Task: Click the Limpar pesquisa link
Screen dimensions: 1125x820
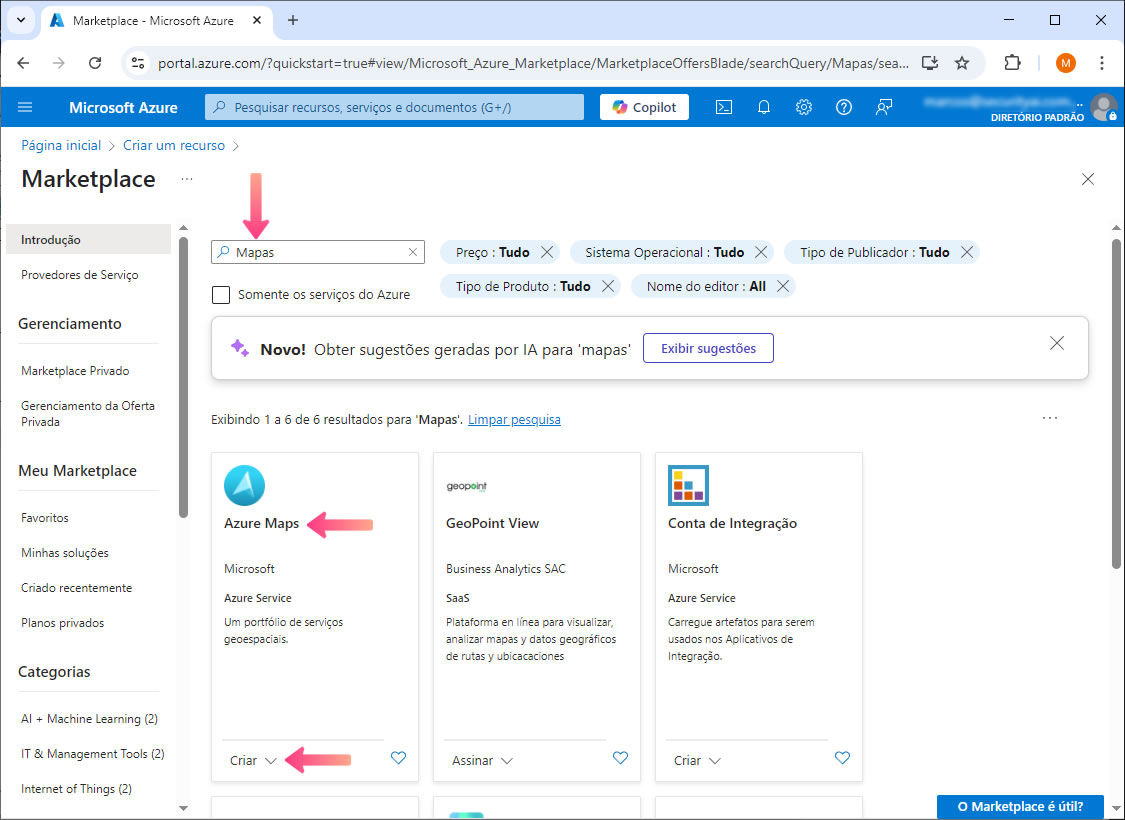Action: click(514, 420)
